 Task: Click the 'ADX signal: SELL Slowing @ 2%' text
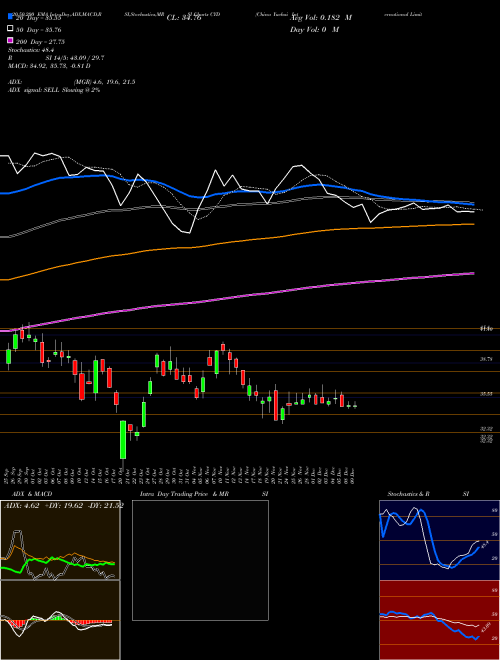click(x=54, y=90)
